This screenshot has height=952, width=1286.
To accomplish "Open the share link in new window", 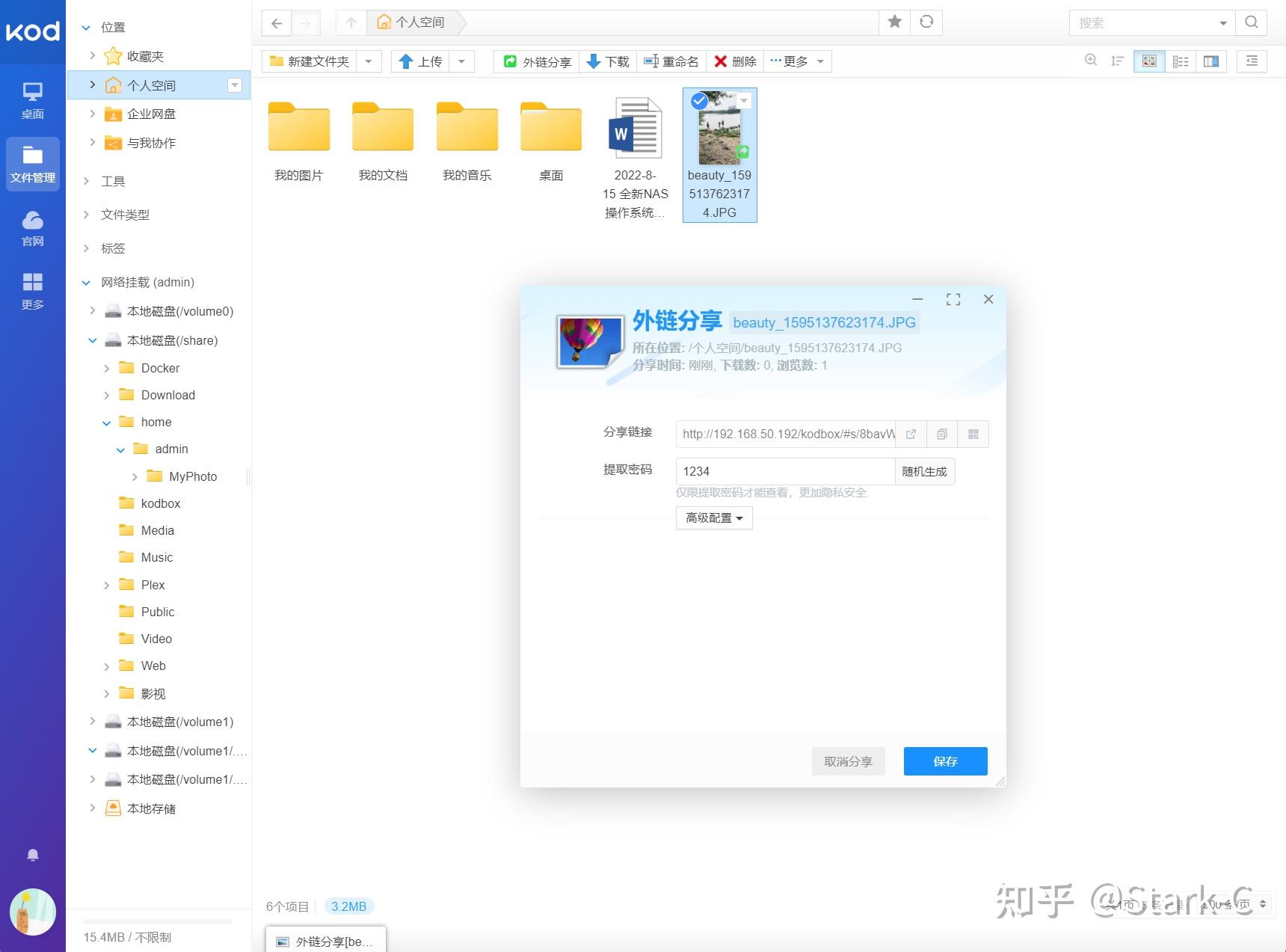I will (911, 434).
